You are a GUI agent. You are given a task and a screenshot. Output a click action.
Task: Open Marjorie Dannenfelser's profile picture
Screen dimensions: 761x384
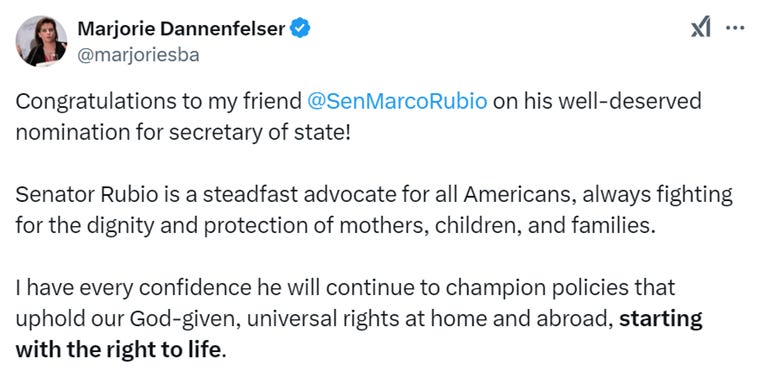pyautogui.click(x=41, y=41)
